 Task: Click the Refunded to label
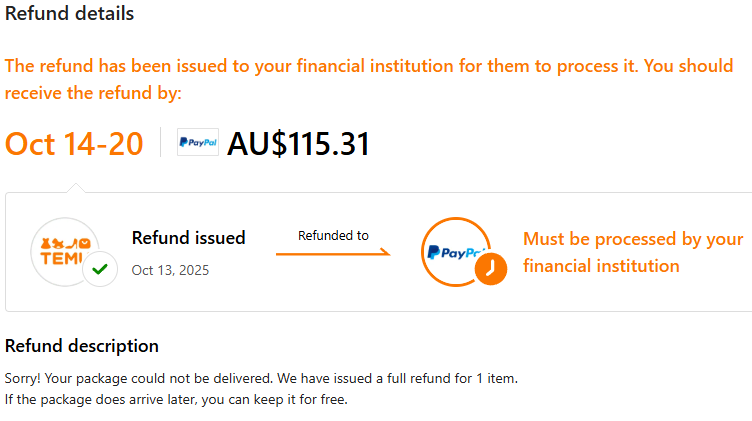(x=333, y=236)
